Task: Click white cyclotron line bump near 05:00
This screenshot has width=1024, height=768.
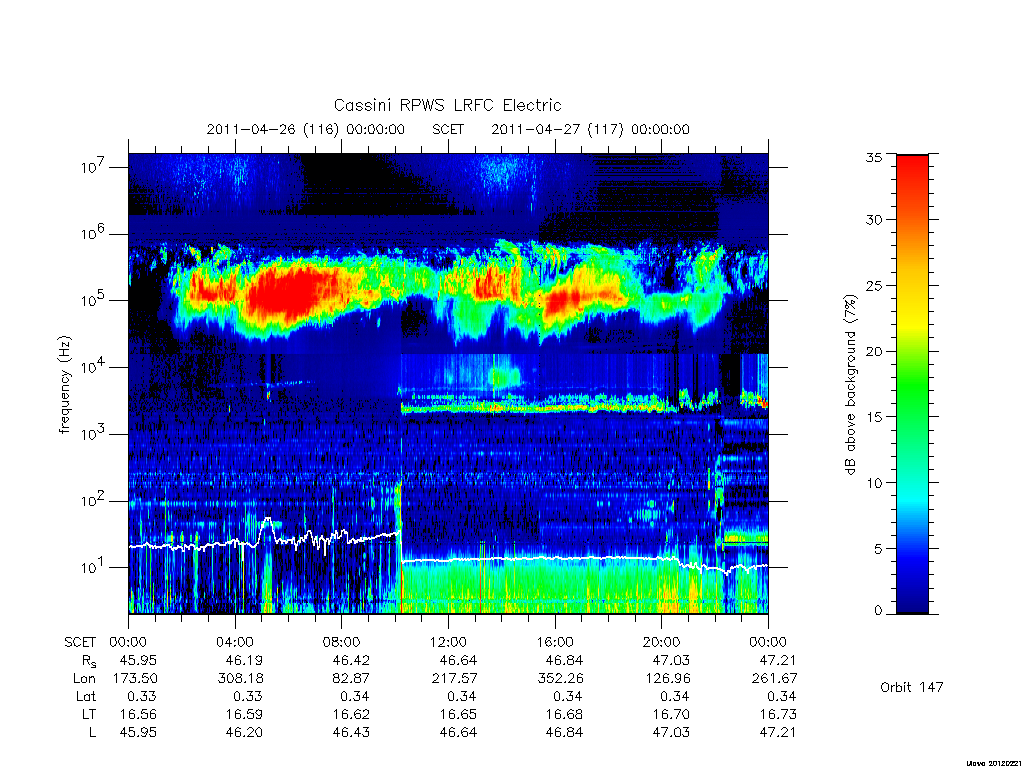Action: 266,524
